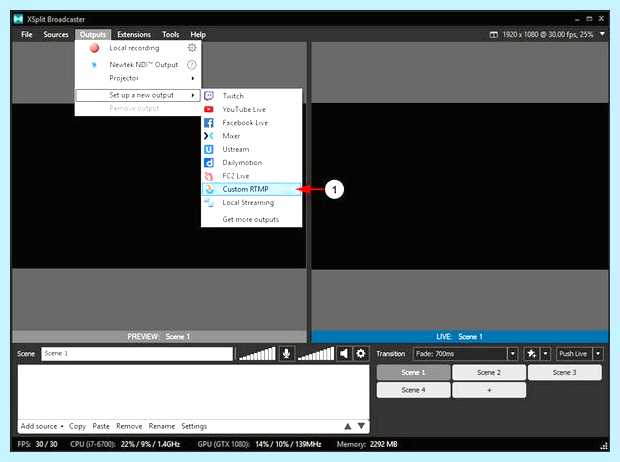Image resolution: width=620 pixels, height=462 pixels.
Task: Click Paste in source toolbar
Action: [101, 426]
